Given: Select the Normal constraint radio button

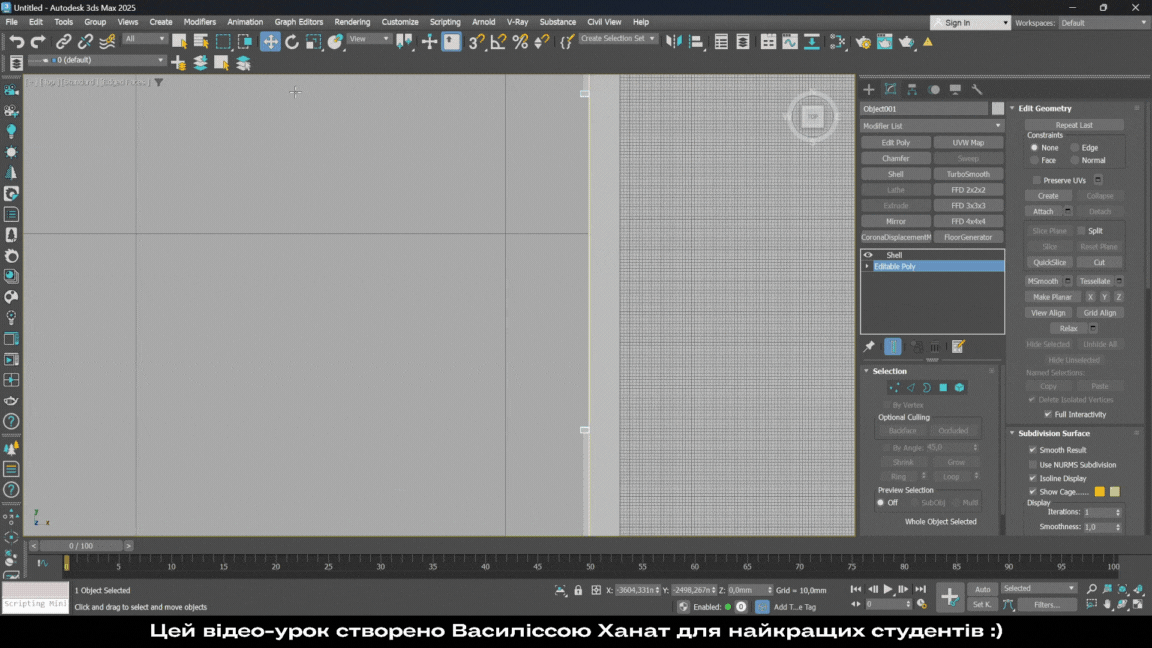Looking at the screenshot, I should click(x=1075, y=160).
